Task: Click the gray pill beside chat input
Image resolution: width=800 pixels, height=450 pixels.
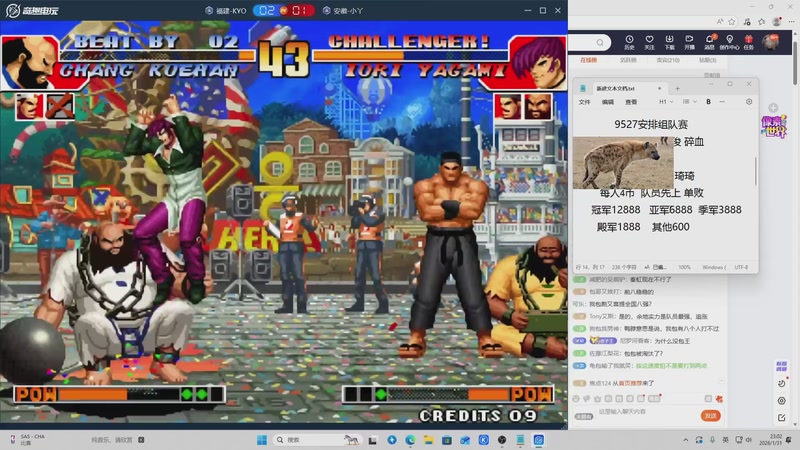Action: [584, 416]
